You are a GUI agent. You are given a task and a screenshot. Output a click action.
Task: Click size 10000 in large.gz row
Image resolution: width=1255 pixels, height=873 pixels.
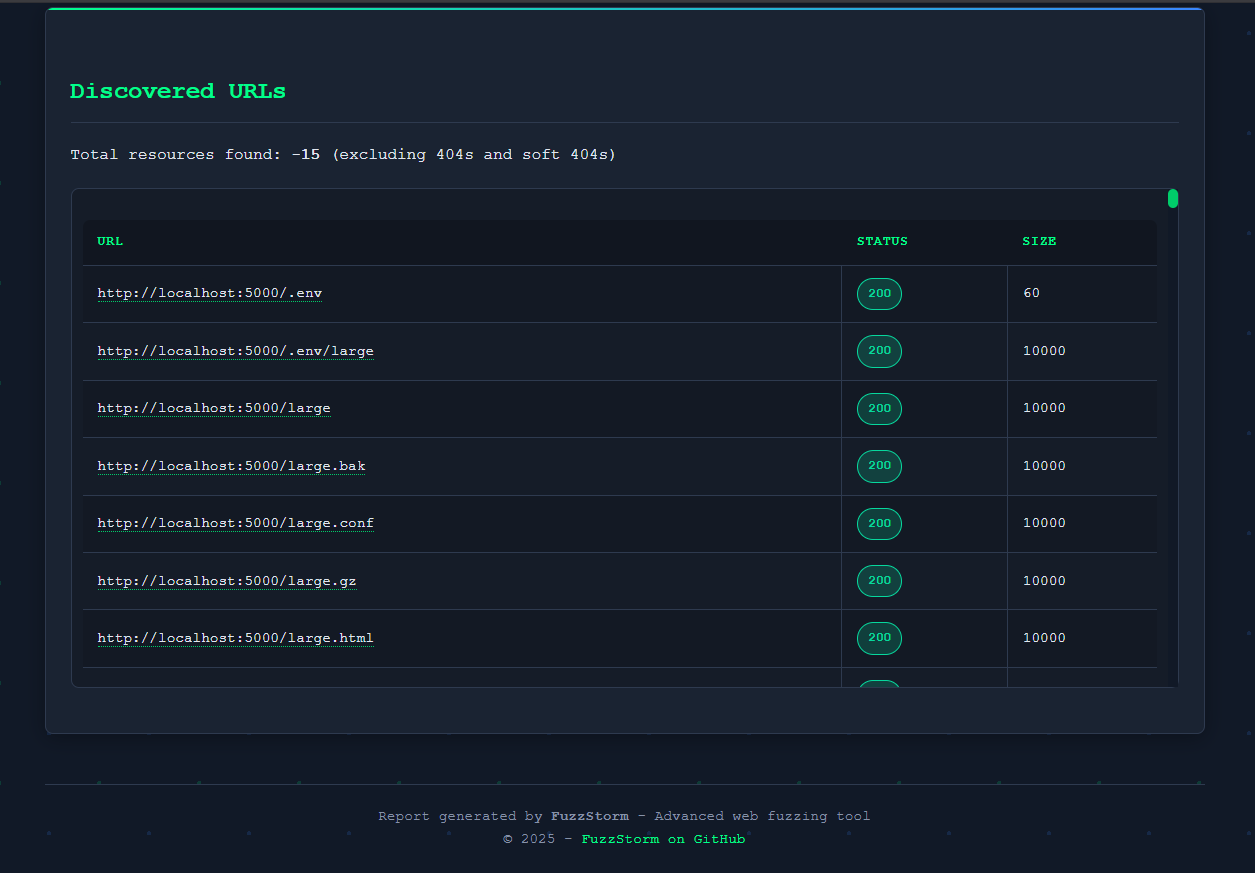[x=1044, y=581]
